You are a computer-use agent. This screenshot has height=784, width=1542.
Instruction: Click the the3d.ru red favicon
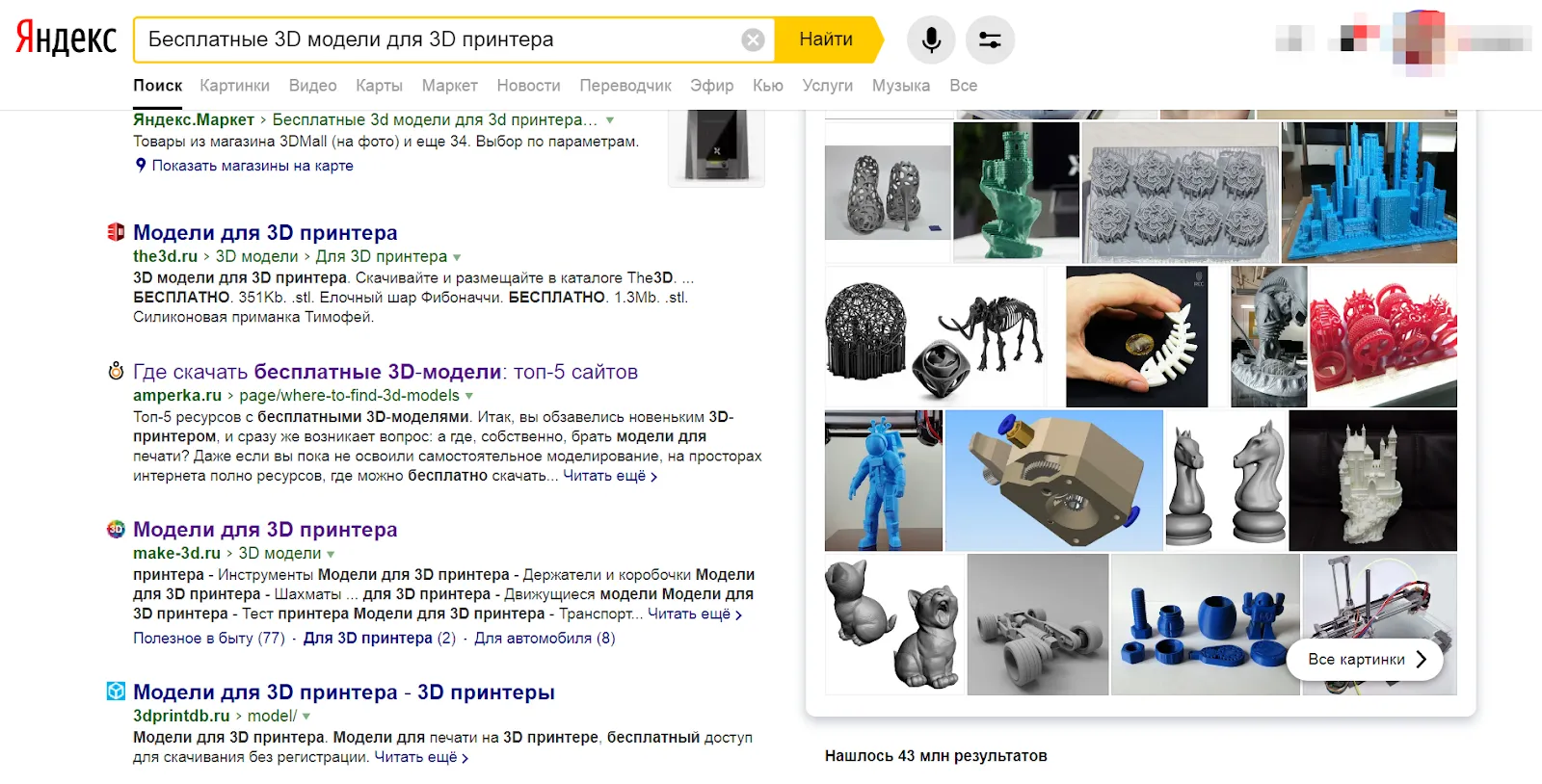click(x=116, y=232)
